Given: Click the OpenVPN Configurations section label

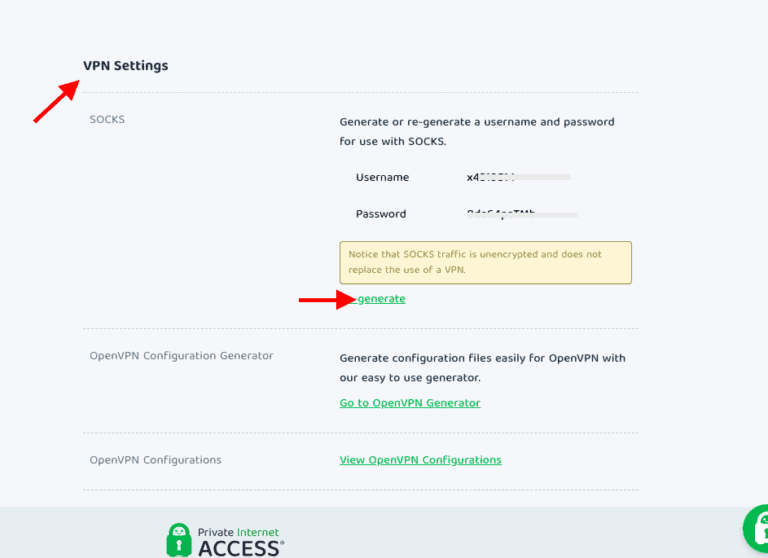Looking at the screenshot, I should tap(155, 460).
